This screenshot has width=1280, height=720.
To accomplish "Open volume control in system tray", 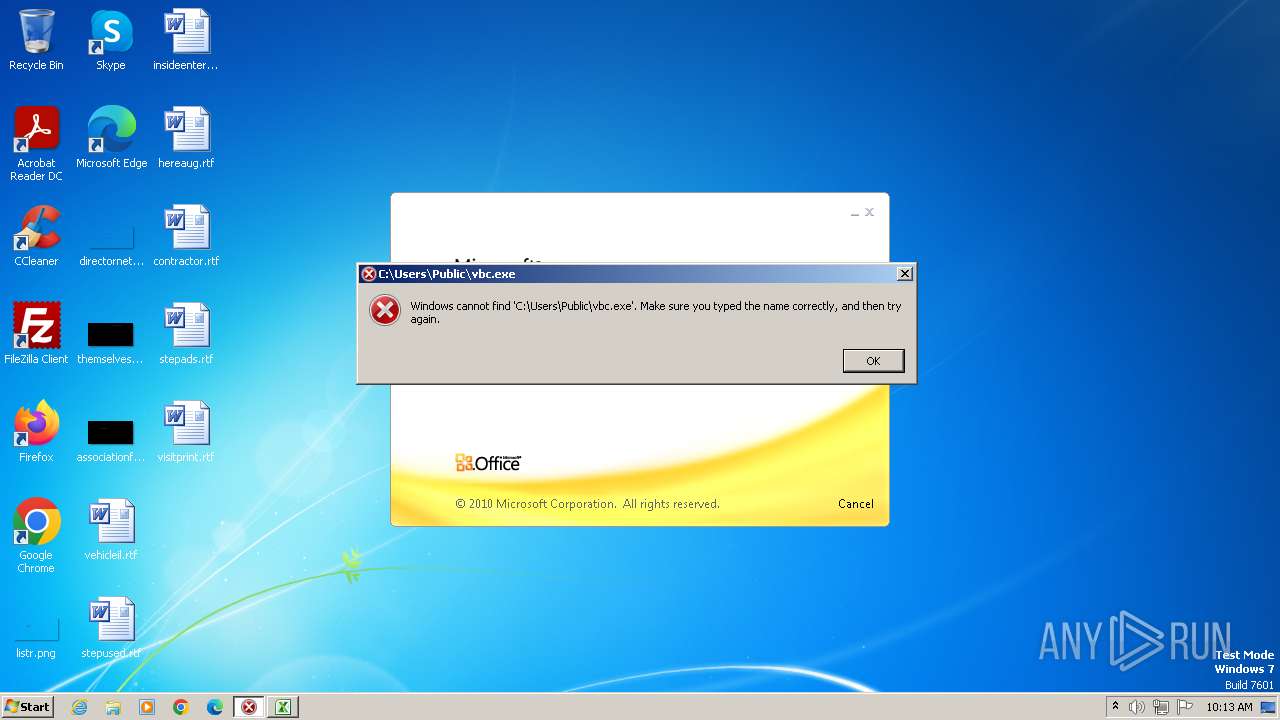I will [1137, 707].
